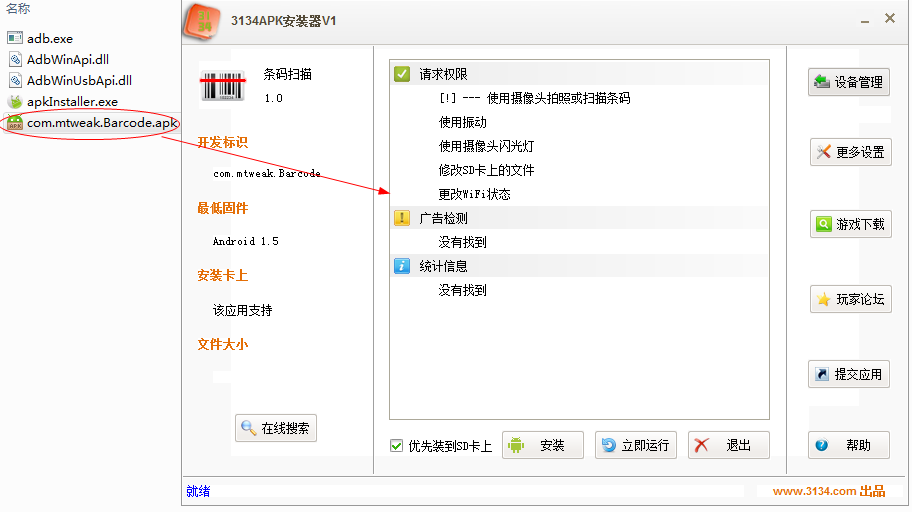Click the 最低固件 label
This screenshot has width=912, height=512.
pos(222,208)
